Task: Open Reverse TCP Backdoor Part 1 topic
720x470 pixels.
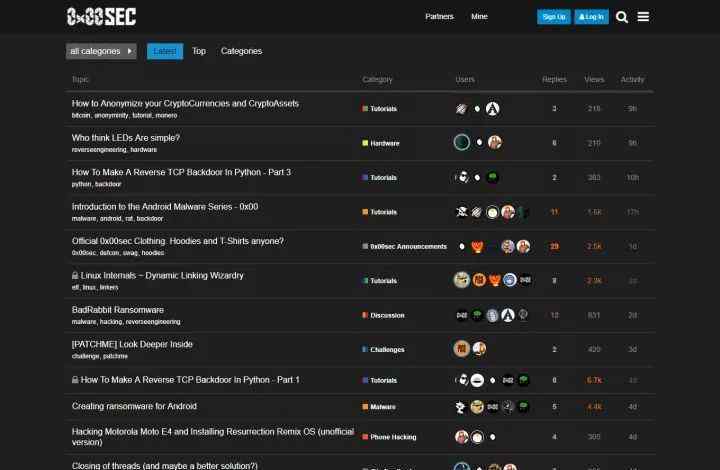Action: 190,380
